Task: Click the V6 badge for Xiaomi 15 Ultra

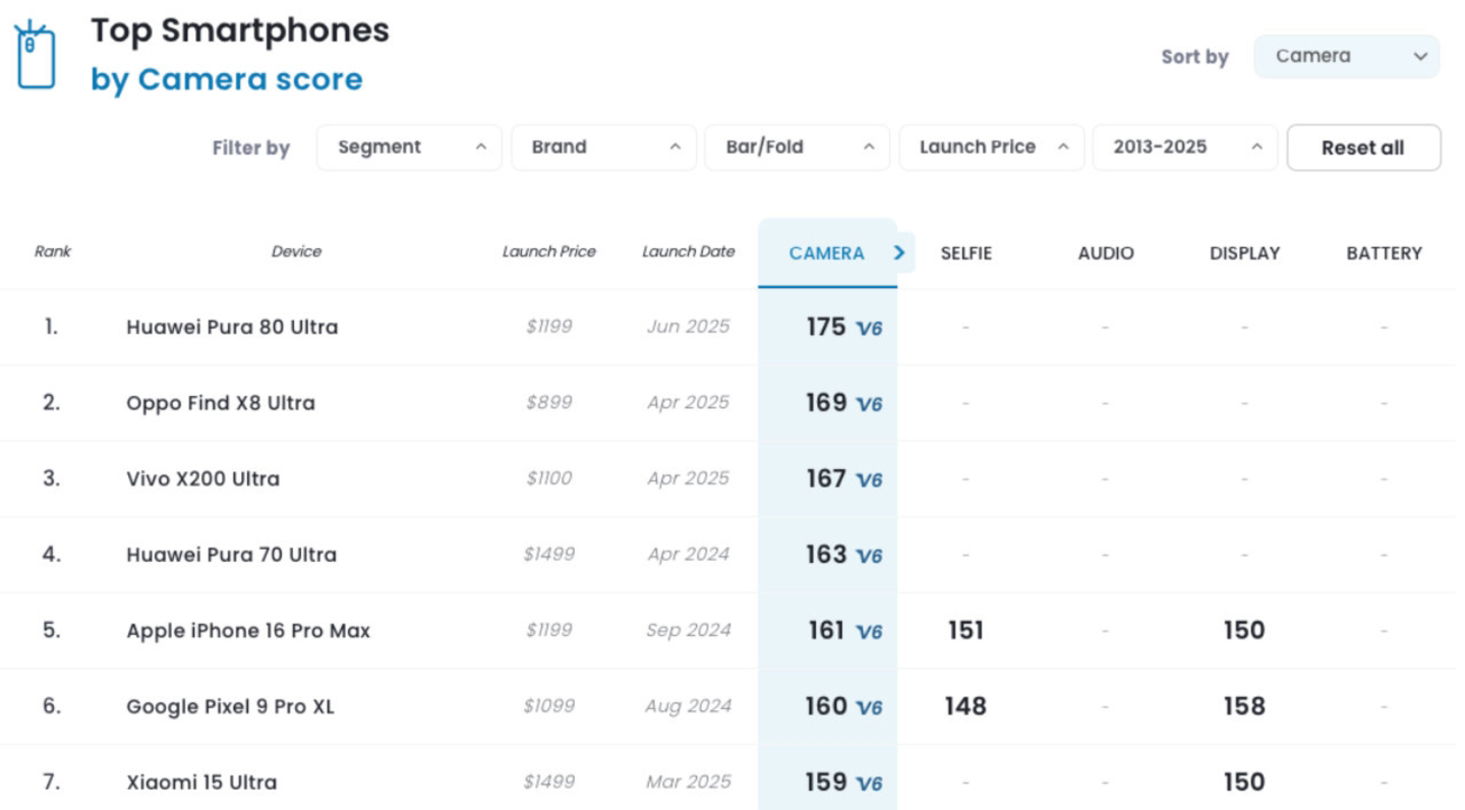Action: click(869, 784)
